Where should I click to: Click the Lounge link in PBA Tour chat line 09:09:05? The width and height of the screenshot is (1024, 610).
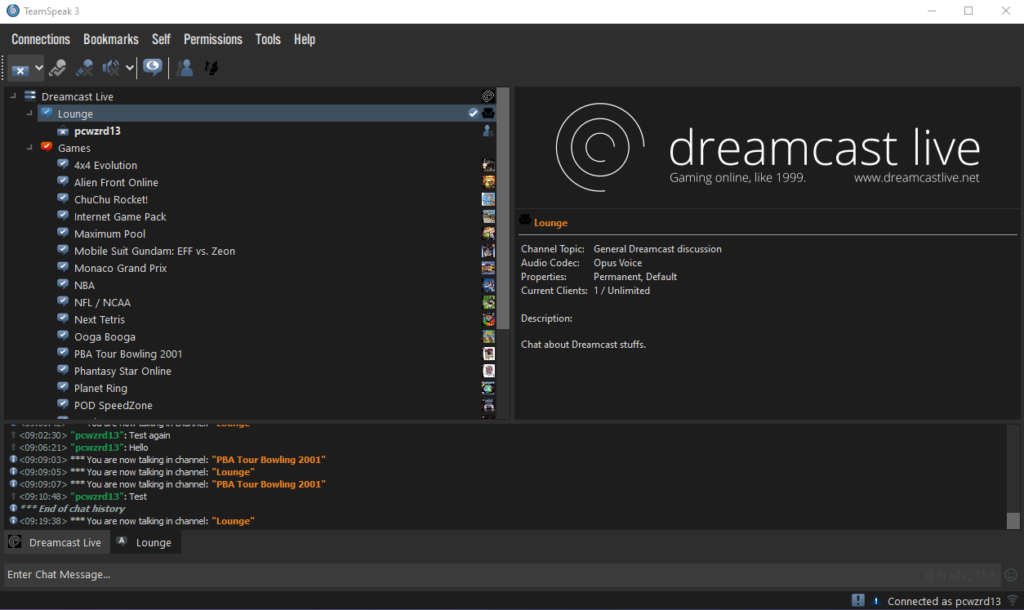click(233, 472)
